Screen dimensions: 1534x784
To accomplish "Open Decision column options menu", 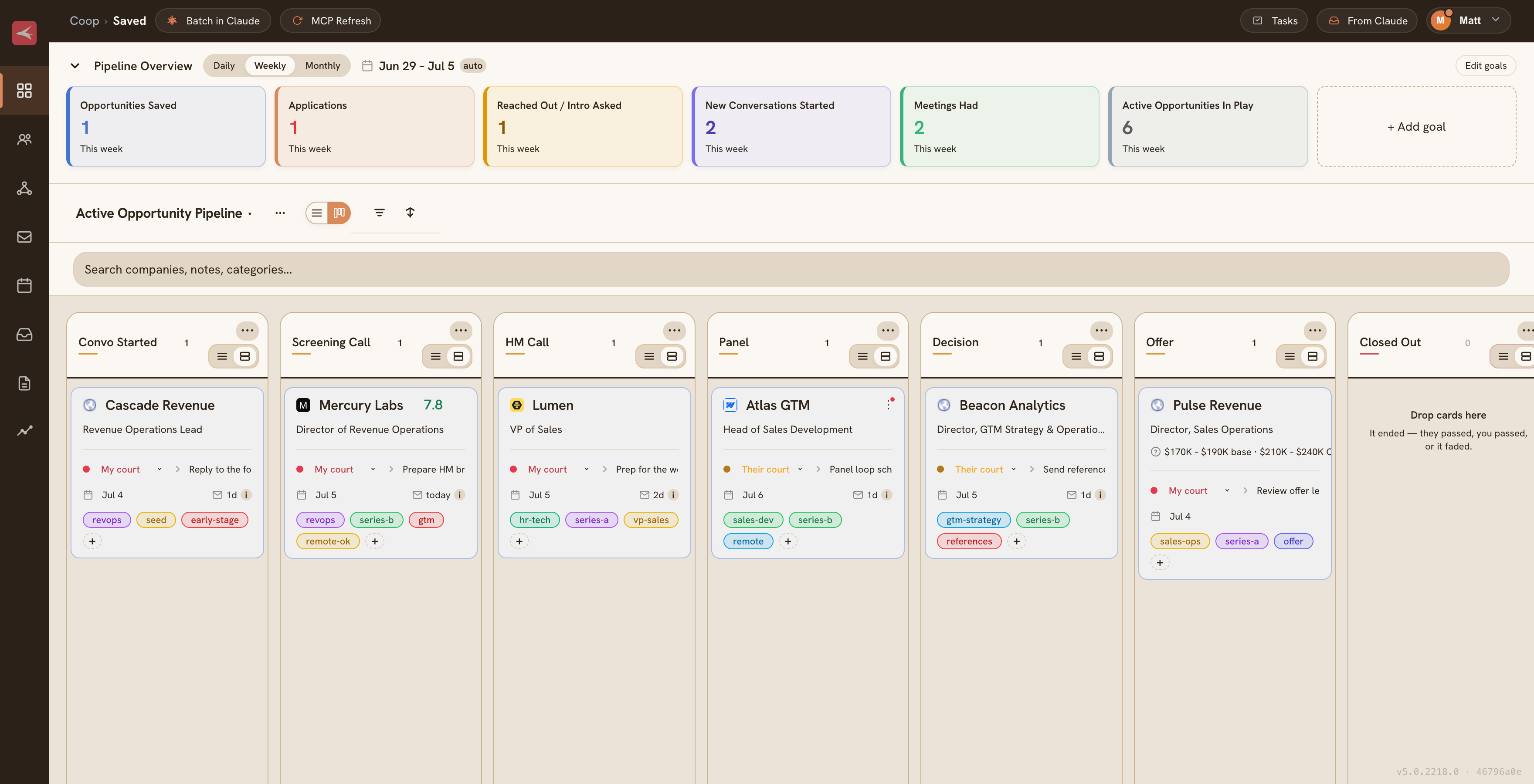I will 1101,331.
